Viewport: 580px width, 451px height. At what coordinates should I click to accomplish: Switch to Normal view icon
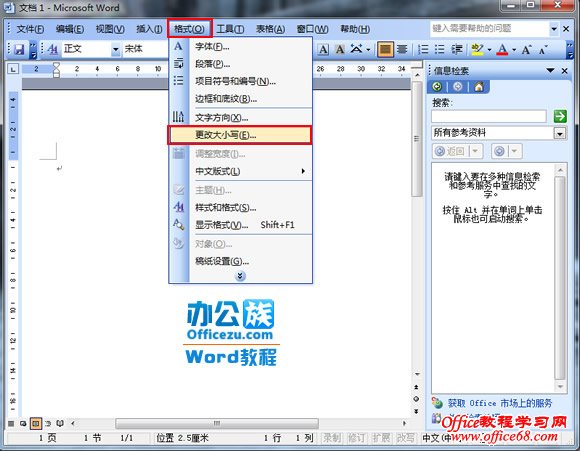click(x=11, y=423)
